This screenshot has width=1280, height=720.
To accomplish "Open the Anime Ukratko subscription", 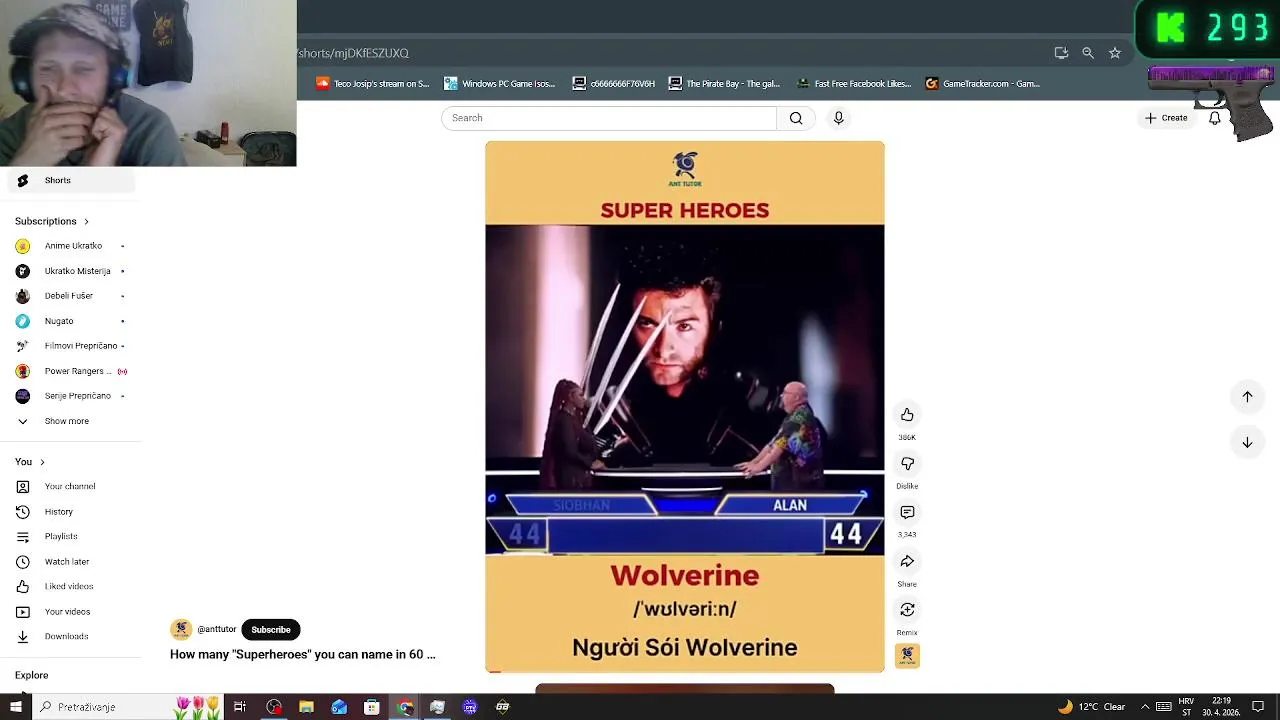I will coord(70,246).
